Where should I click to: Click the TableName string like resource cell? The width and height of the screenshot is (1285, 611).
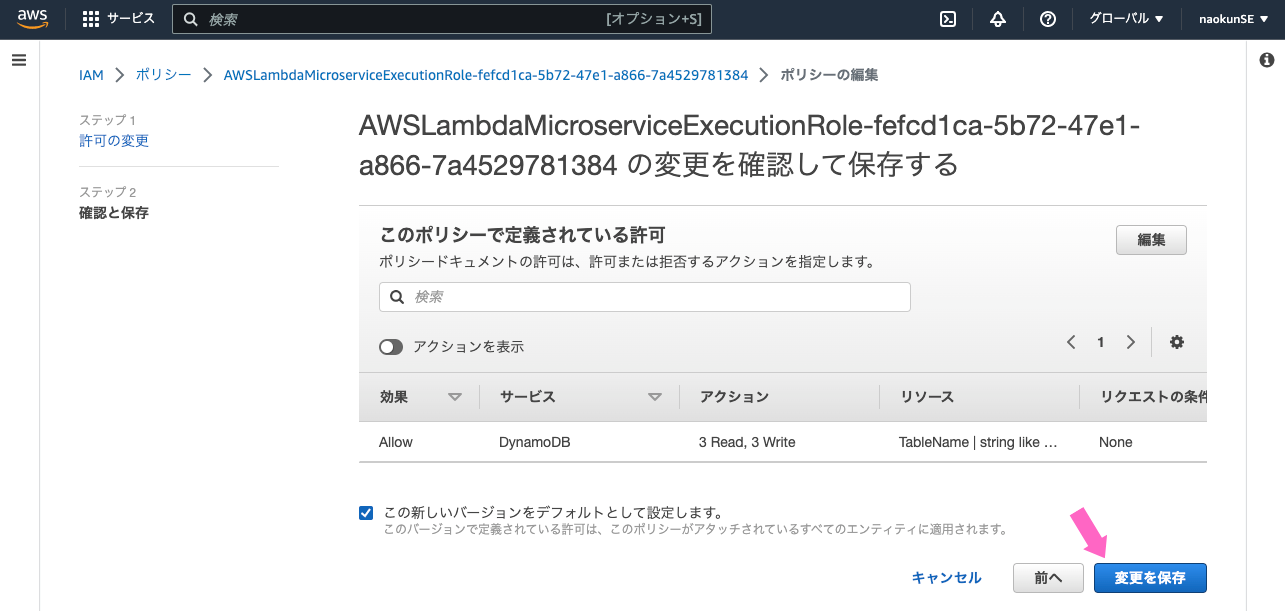(x=978, y=442)
